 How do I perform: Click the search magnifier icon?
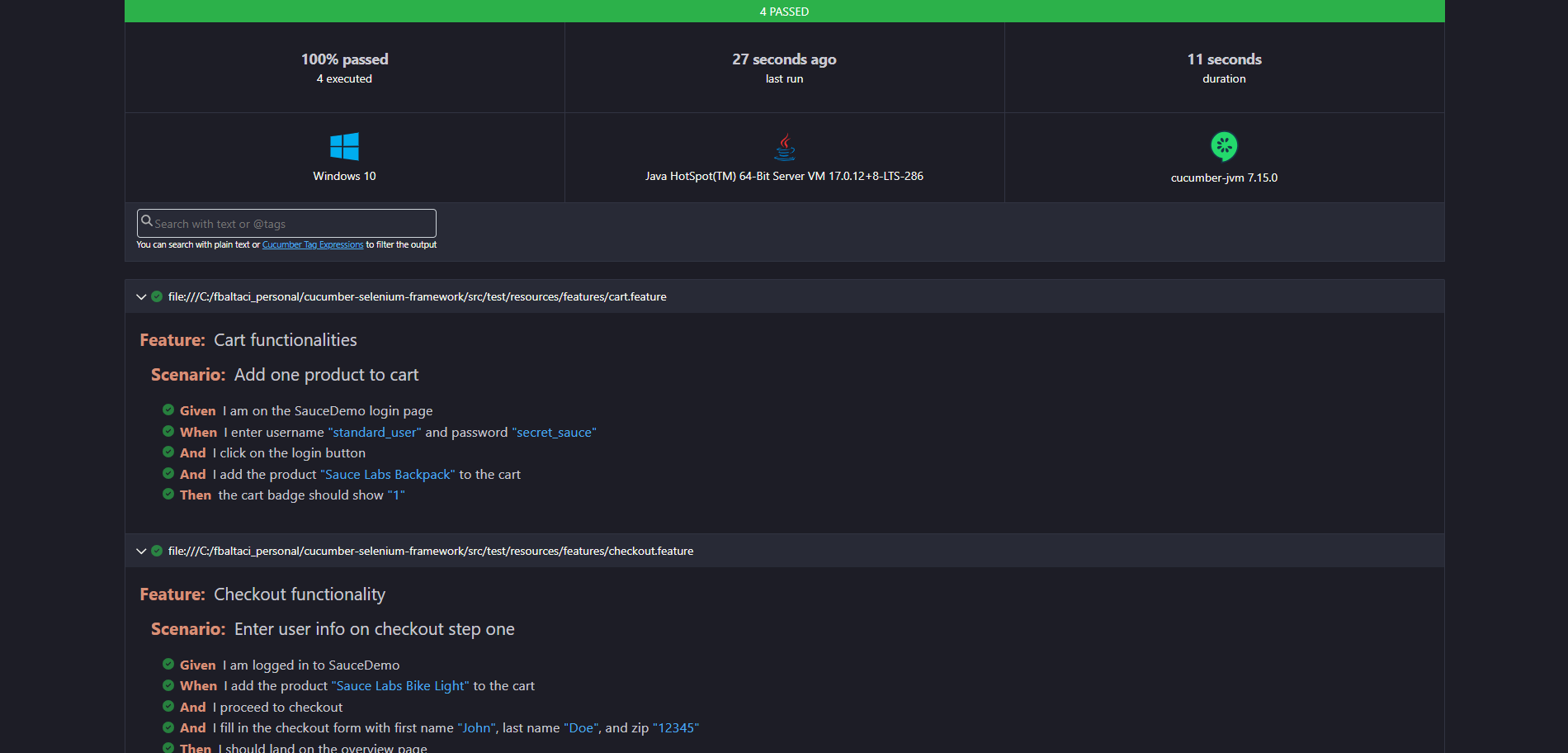tap(147, 220)
